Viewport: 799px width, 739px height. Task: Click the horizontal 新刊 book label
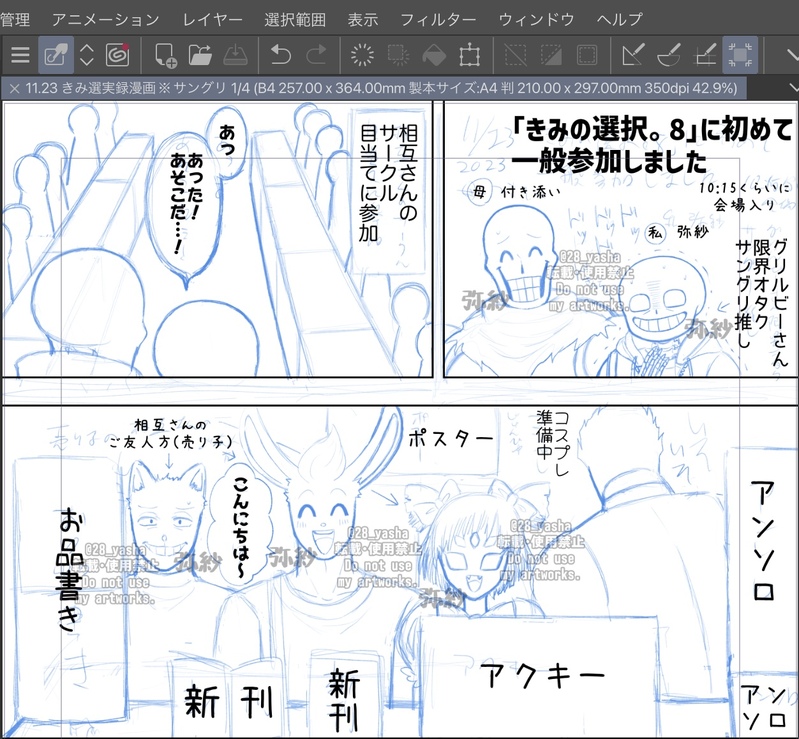pyautogui.click(x=228, y=702)
